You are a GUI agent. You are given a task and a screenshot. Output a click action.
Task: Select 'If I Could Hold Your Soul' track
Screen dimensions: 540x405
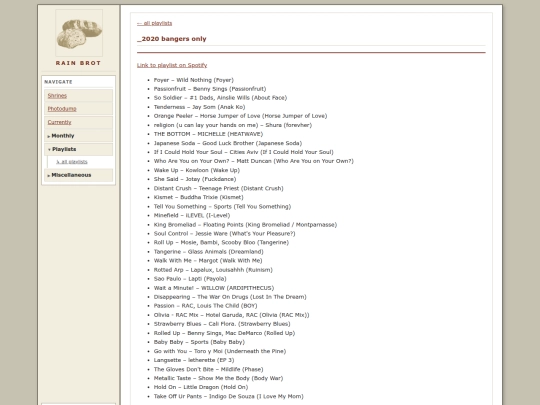pos(243,152)
